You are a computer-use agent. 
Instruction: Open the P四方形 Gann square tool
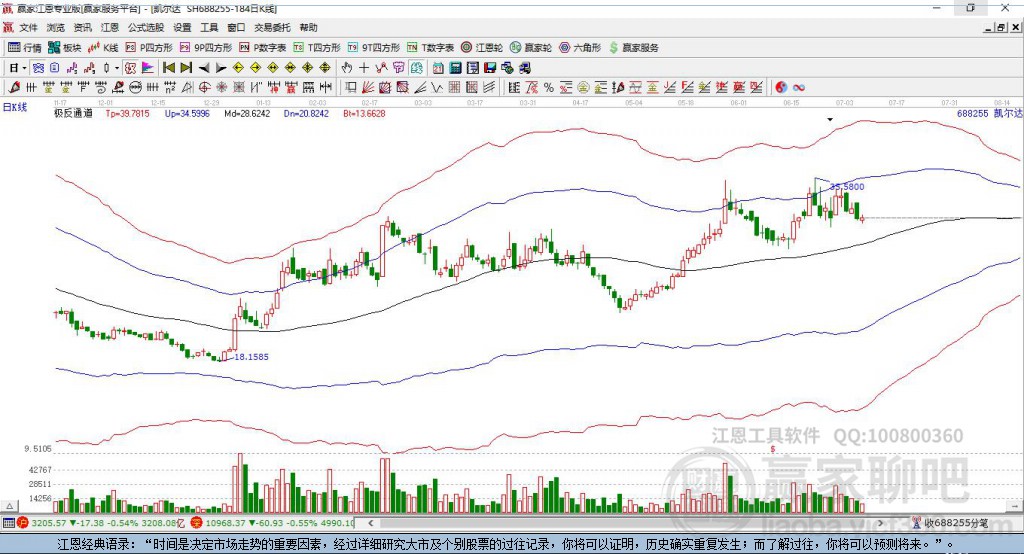pyautogui.click(x=149, y=48)
